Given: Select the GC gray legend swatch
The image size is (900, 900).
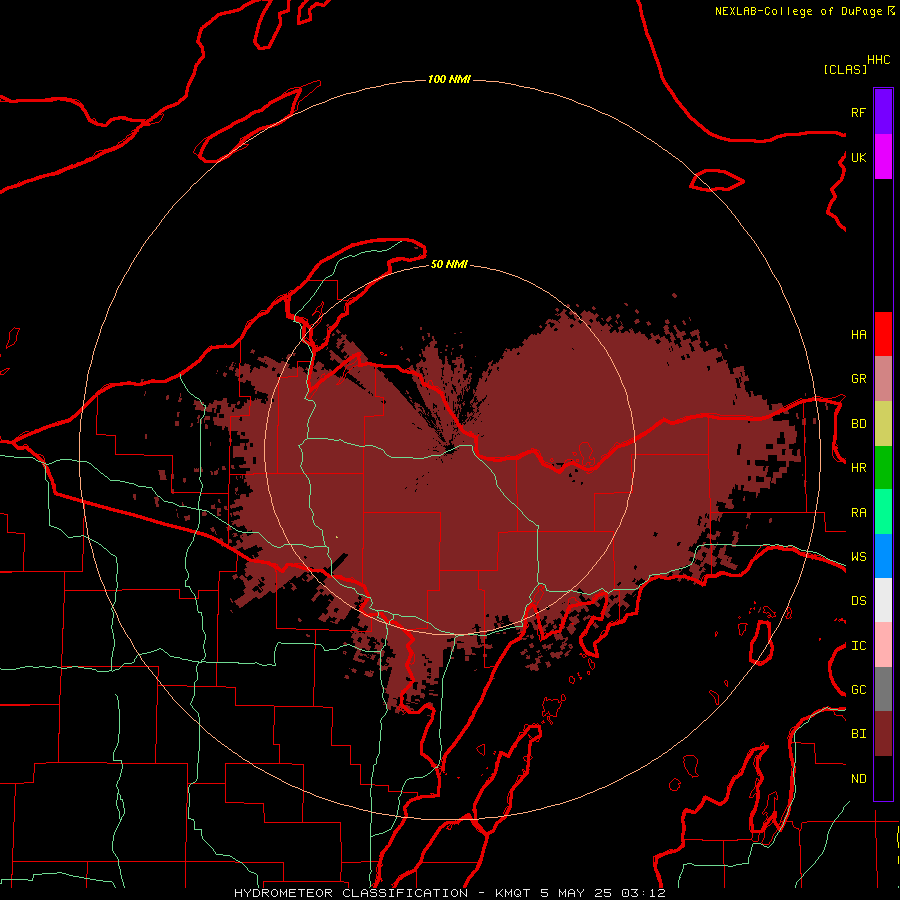Looking at the screenshot, I should coord(883,689).
